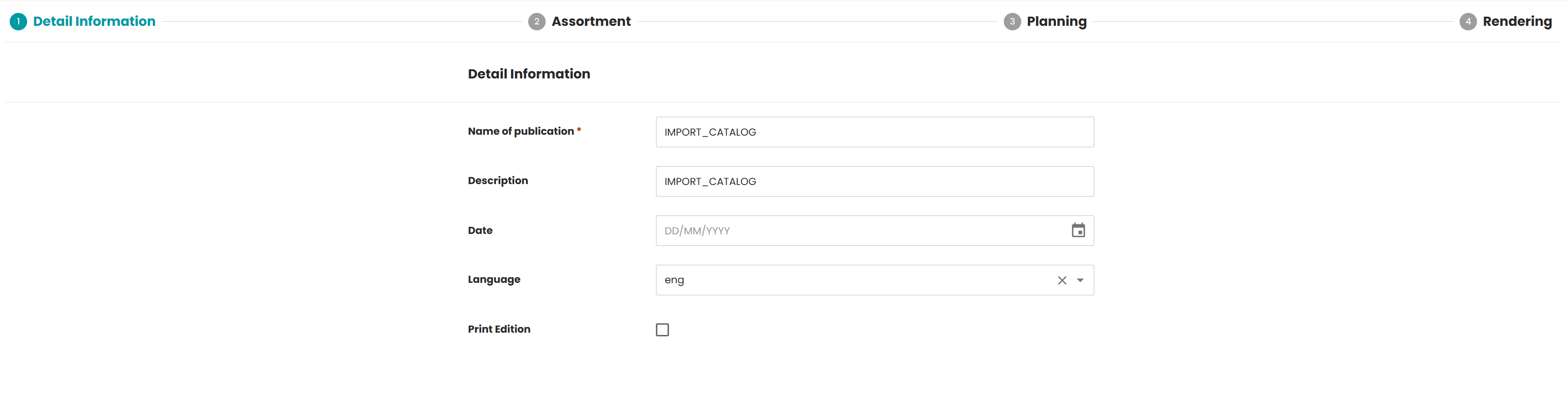Enable the Print Edition checkbox
The width and height of the screenshot is (1568, 406).
662,330
